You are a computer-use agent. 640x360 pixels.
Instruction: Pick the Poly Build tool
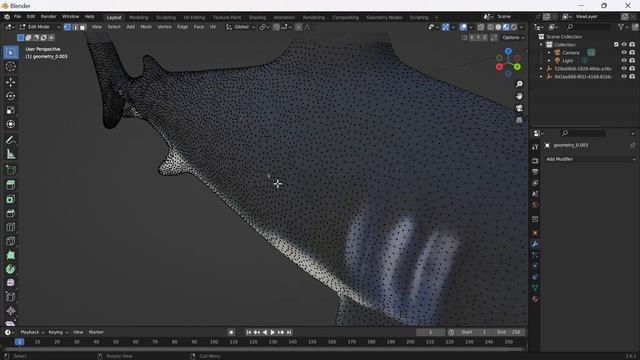11,255
